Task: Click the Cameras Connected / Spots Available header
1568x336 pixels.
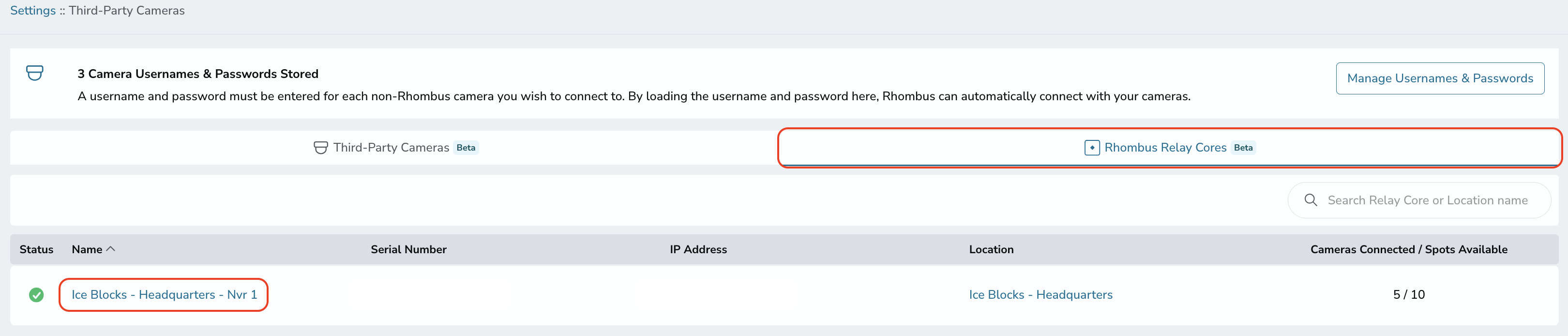Action: [1408, 249]
